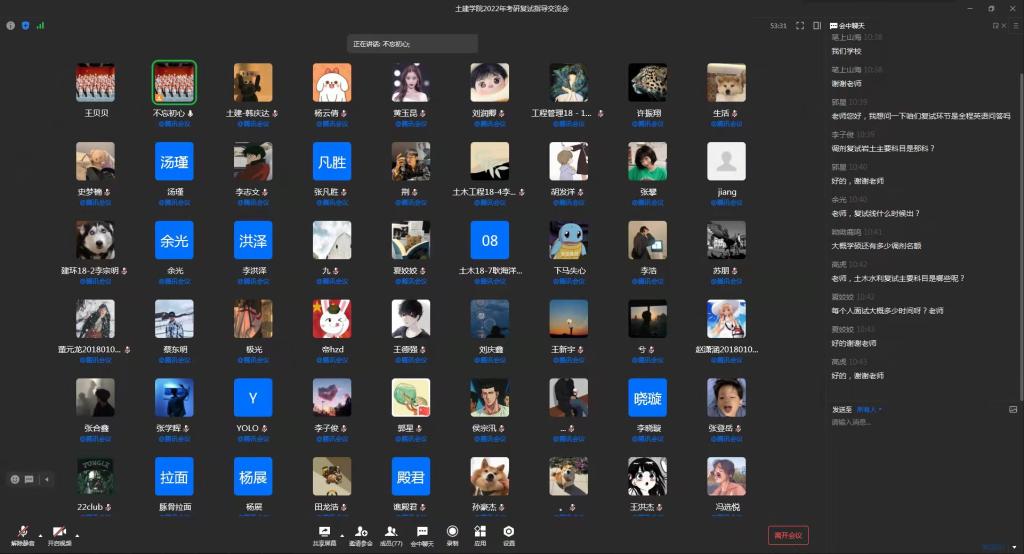Open the members list (成员)
Screen dimensions: 1024x554
pos(391,534)
